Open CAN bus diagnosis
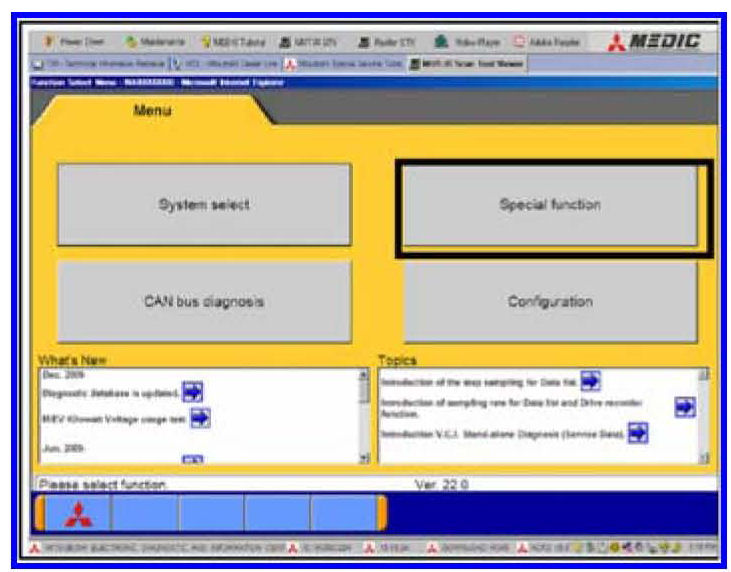This screenshot has width=731, height=572. tap(204, 301)
